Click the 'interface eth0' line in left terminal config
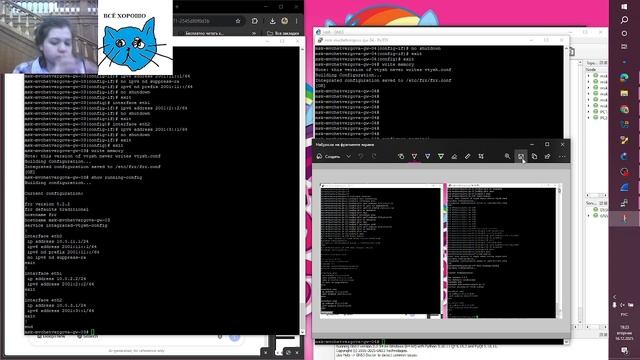Viewport: 640px width, 360px height. 43,236
